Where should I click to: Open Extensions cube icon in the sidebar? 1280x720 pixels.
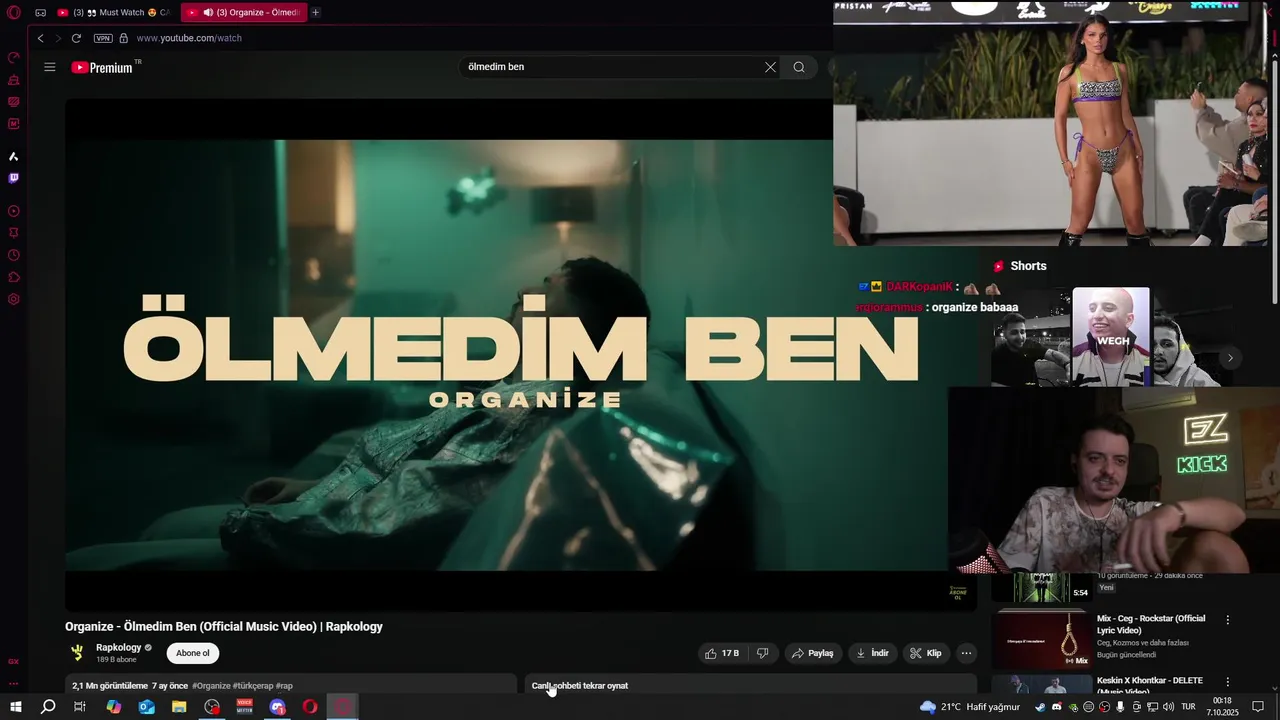tap(14, 277)
